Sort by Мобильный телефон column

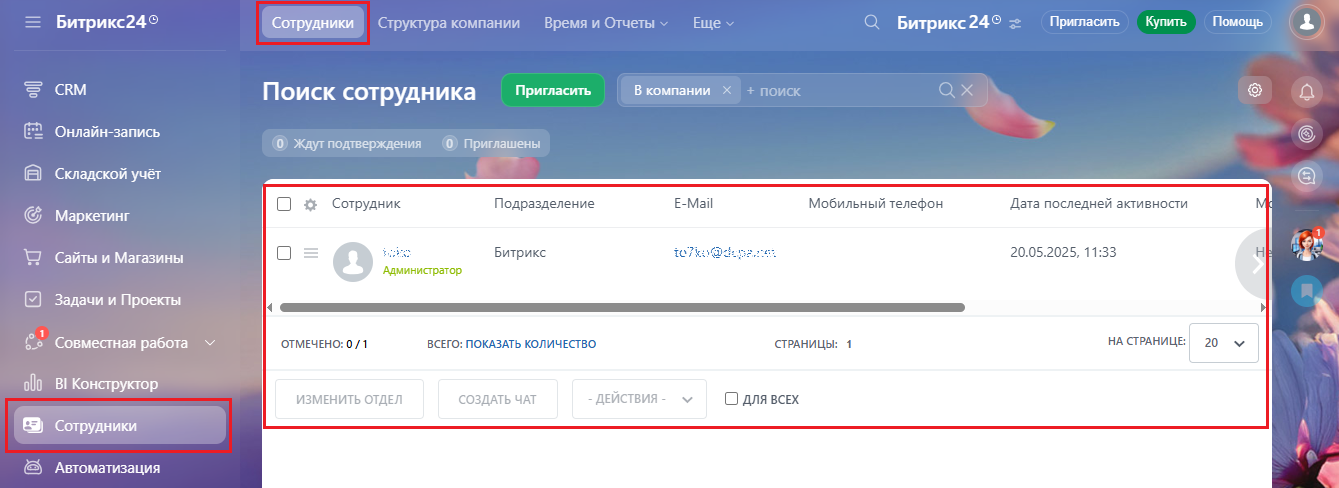876,203
